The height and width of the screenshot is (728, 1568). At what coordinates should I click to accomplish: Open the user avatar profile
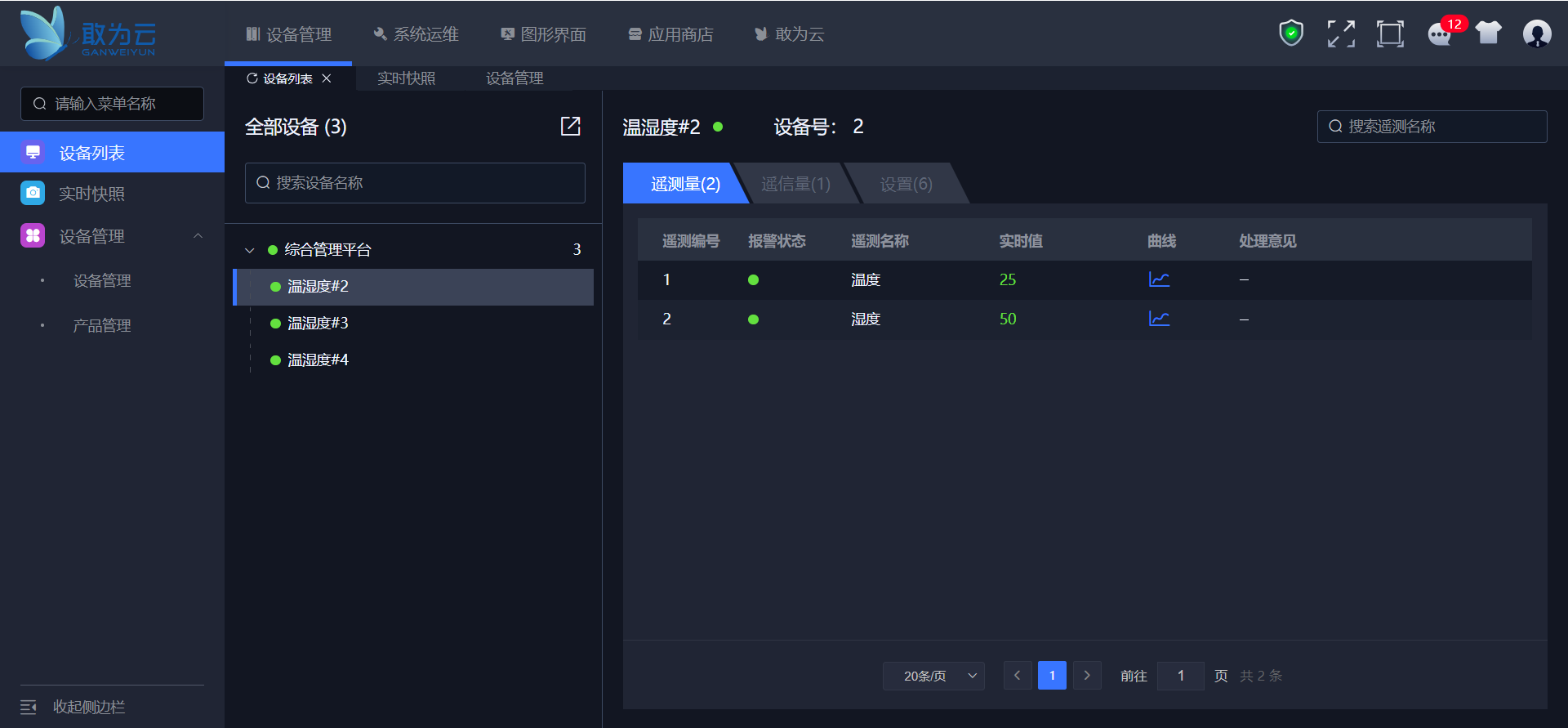pyautogui.click(x=1536, y=33)
